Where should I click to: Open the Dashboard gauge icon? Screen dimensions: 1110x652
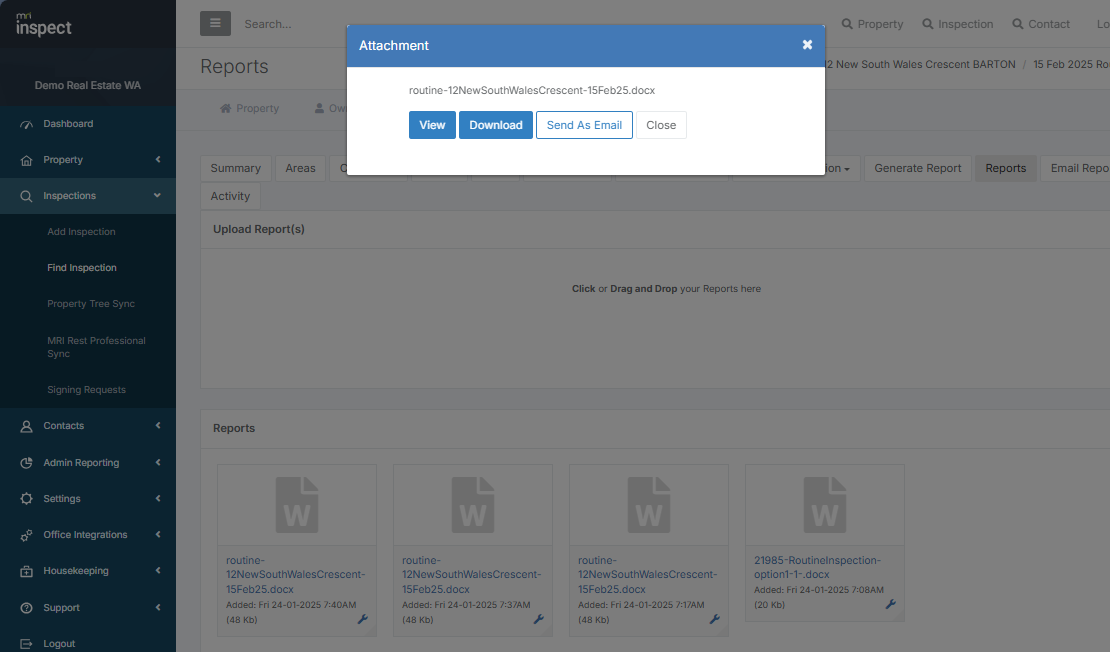point(26,124)
